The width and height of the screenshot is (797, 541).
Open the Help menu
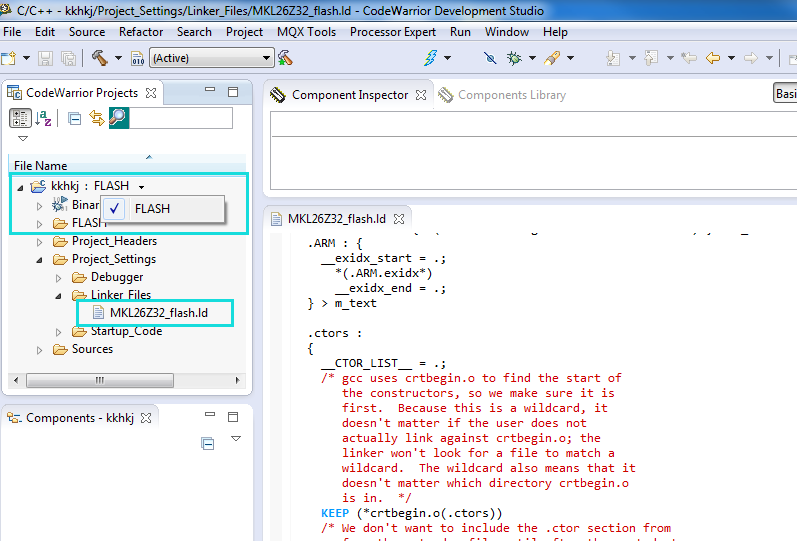click(555, 32)
